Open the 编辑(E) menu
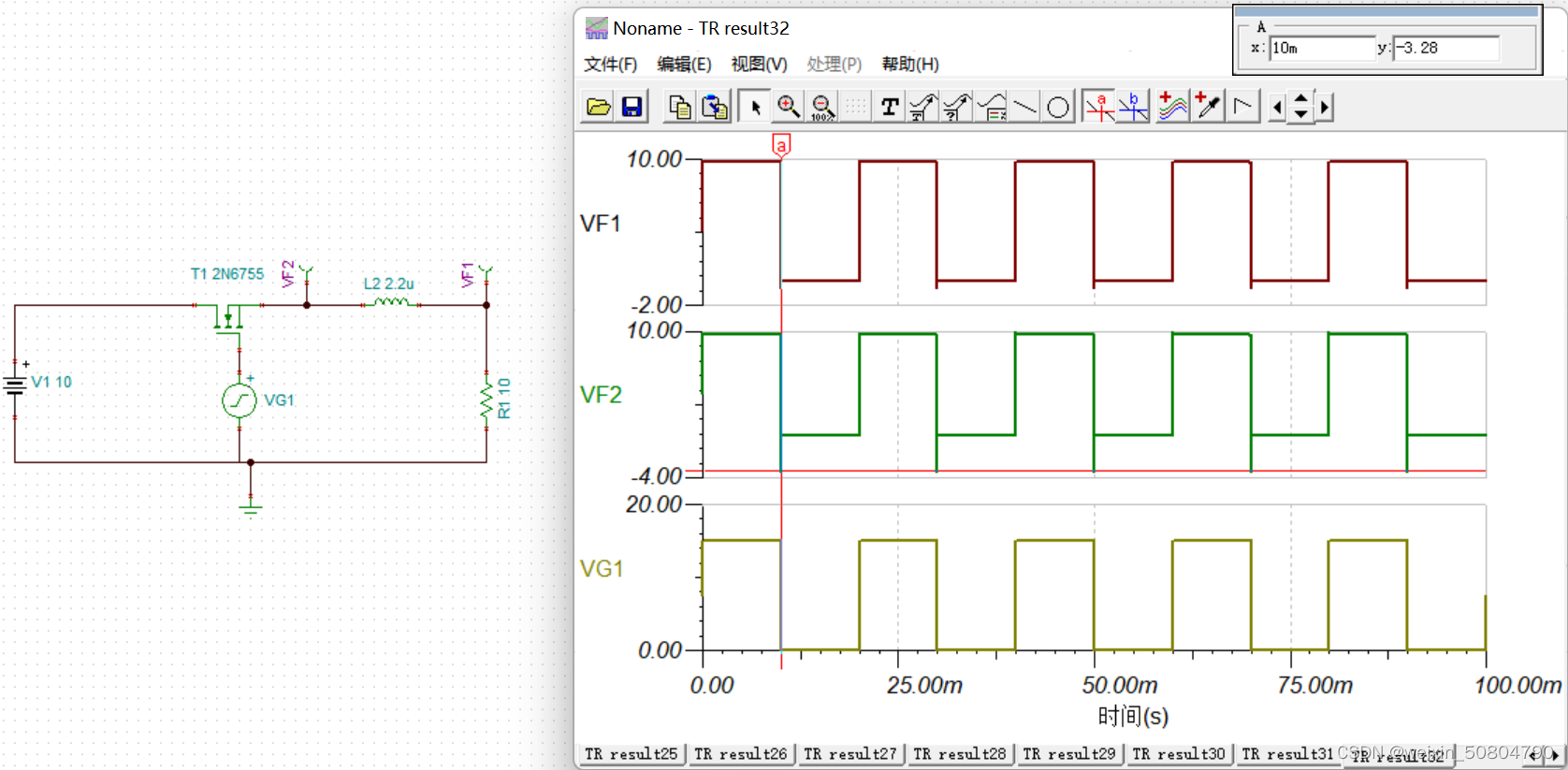1568x770 pixels. coord(684,64)
